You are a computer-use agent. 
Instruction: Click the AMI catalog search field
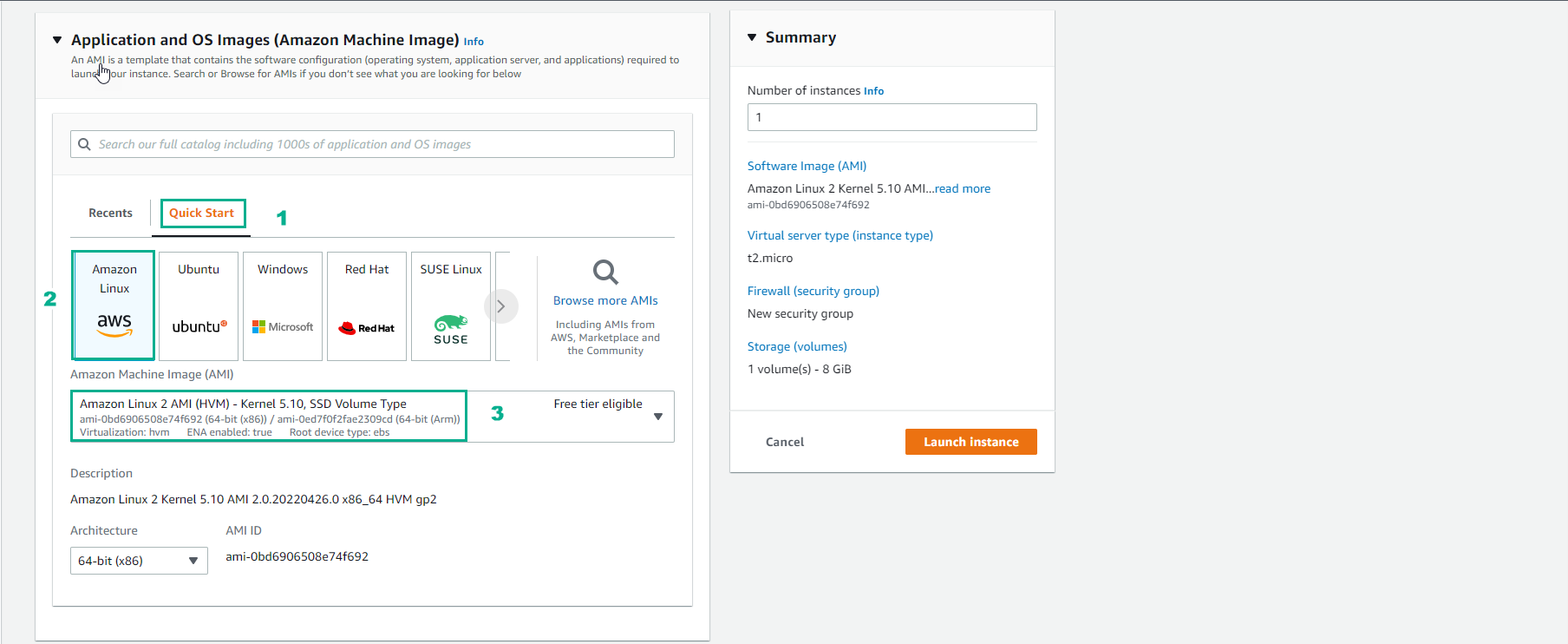click(372, 144)
